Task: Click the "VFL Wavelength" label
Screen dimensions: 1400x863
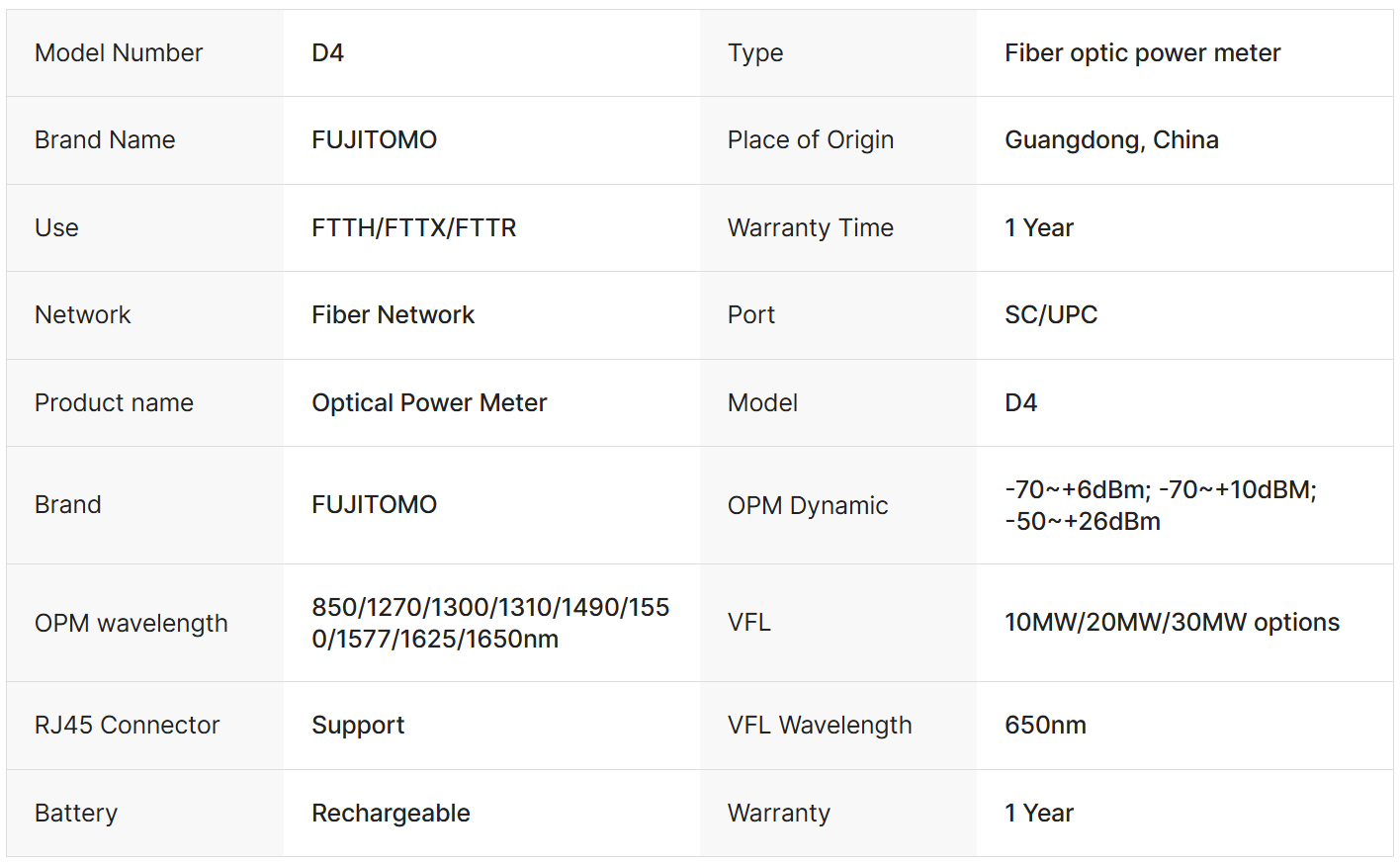Action: (x=819, y=726)
